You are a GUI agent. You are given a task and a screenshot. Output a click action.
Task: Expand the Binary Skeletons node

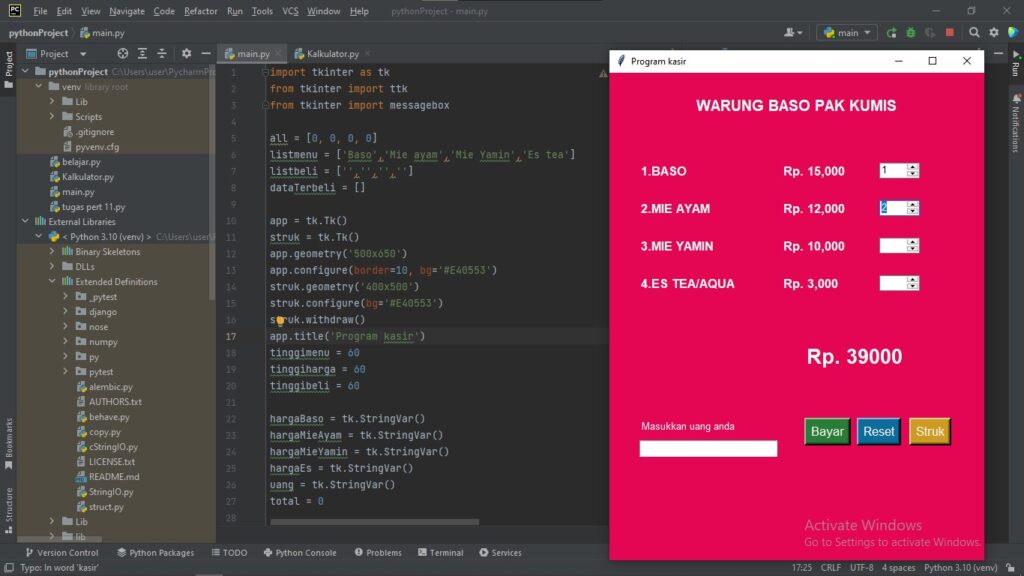click(x=52, y=251)
